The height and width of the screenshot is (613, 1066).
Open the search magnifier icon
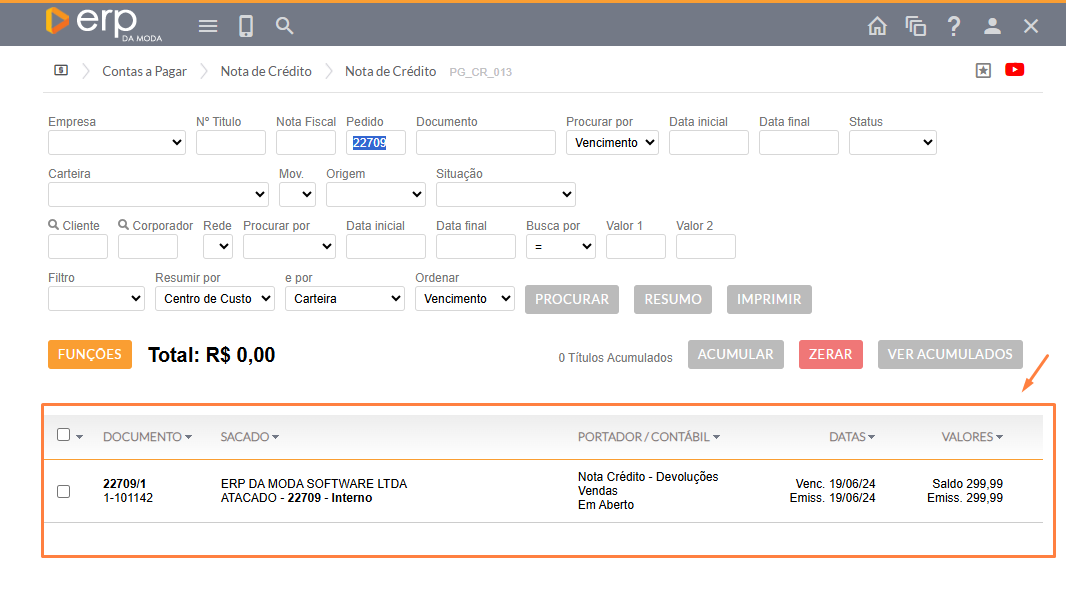(285, 26)
